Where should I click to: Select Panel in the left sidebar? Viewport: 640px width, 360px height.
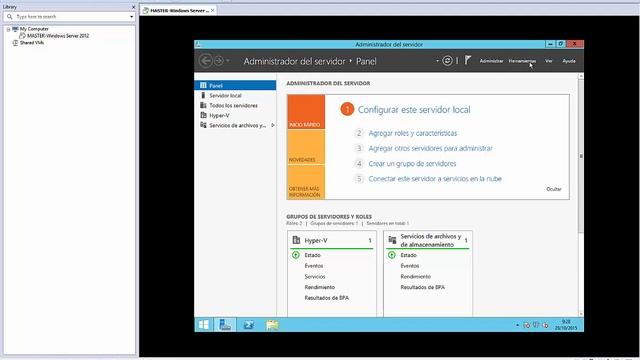pyautogui.click(x=236, y=85)
